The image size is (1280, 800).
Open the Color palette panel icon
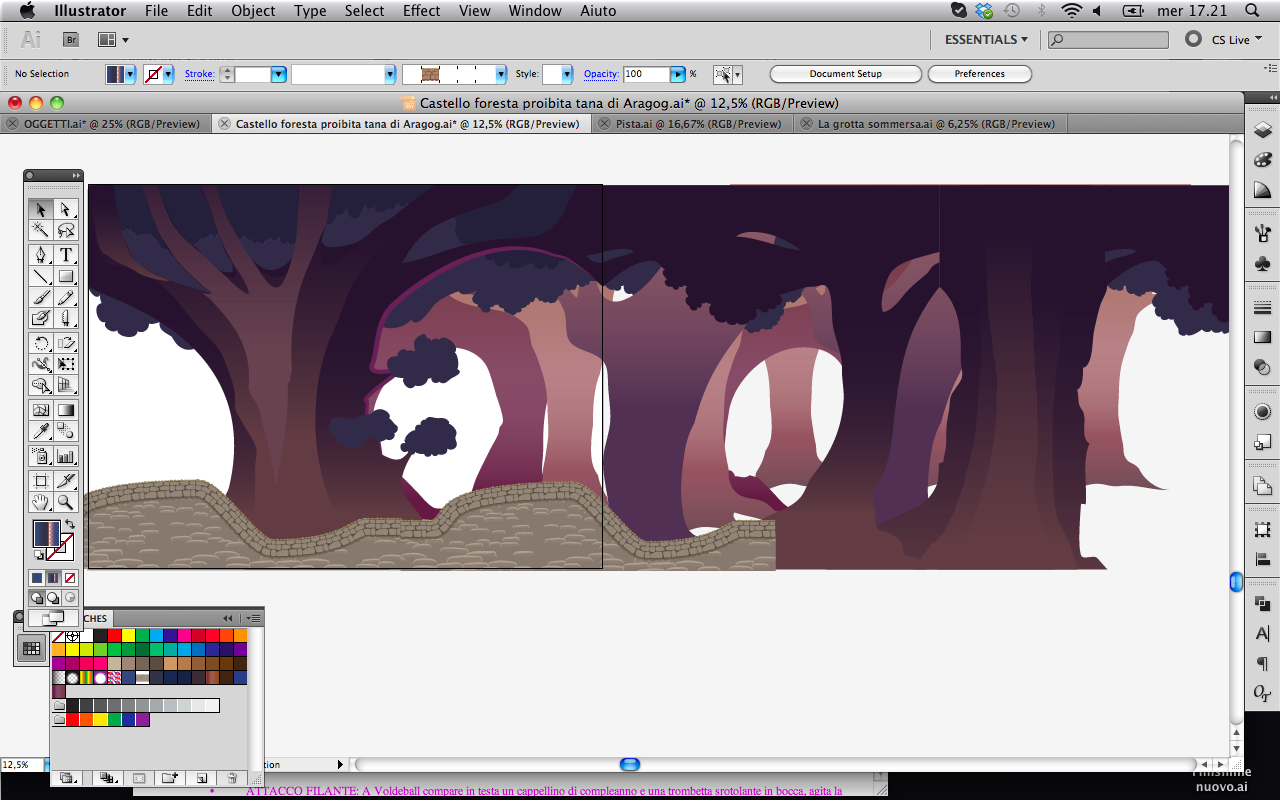1262,160
